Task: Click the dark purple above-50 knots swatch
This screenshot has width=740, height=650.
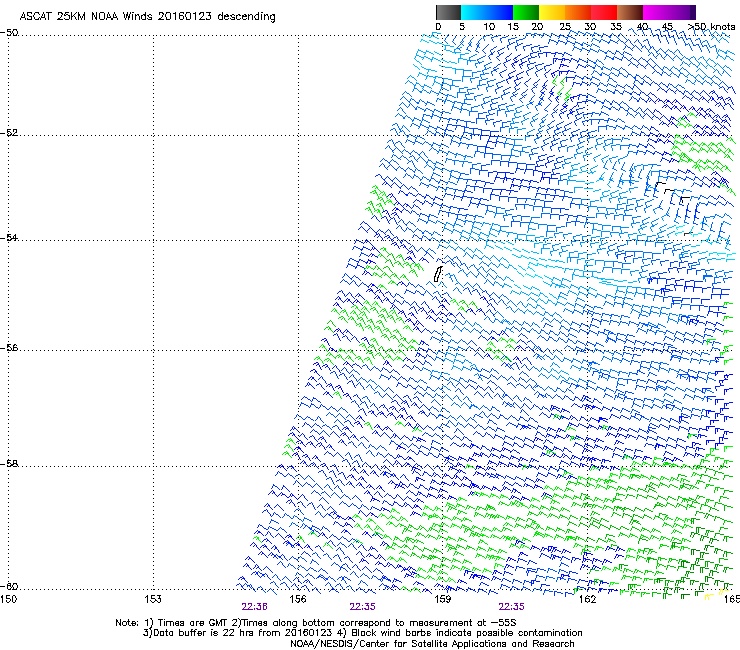Action: (693, 12)
